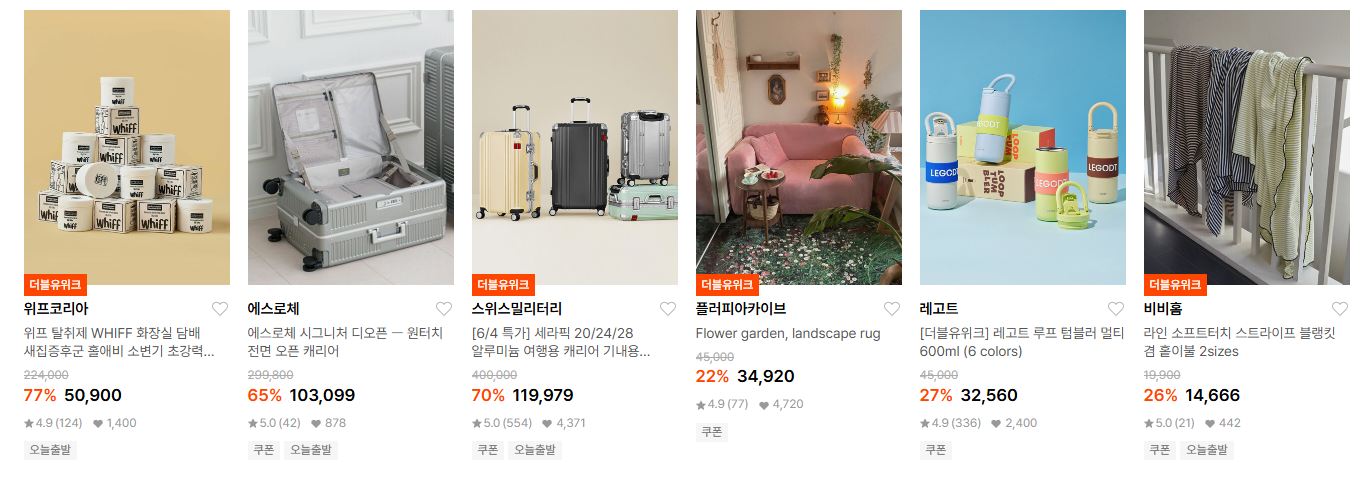This screenshot has width=1371, height=481.
Task: Favorite the 레고트 tumbler with heart
Action: pos(1116,309)
